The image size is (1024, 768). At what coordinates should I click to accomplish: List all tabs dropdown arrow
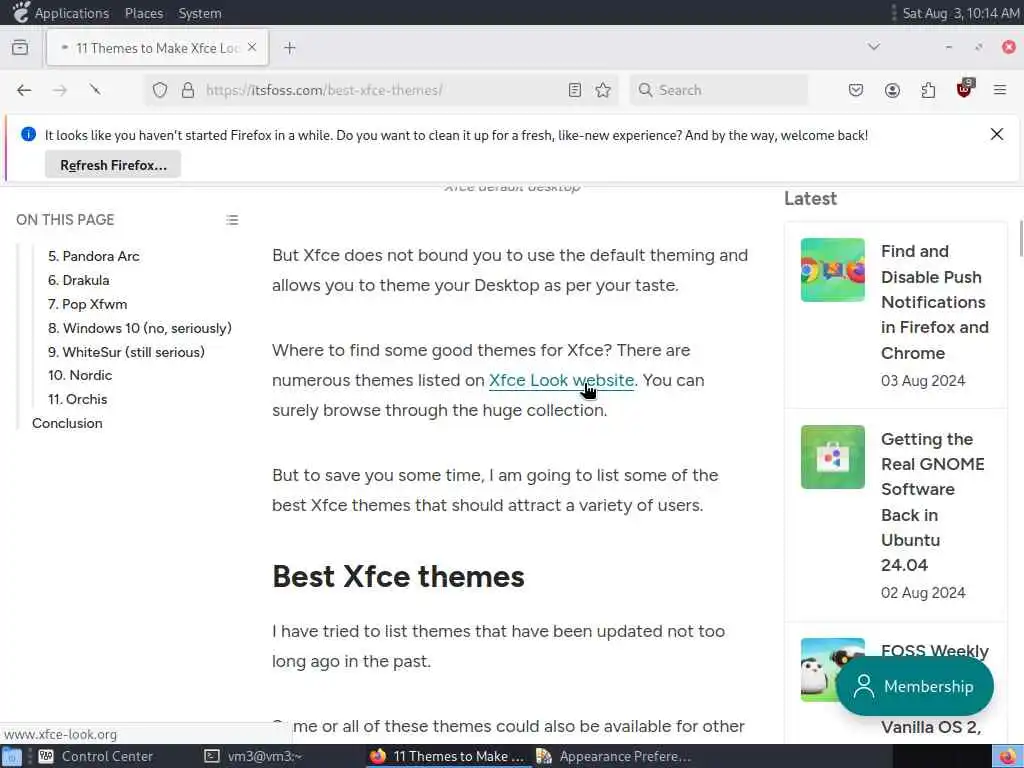tap(874, 47)
